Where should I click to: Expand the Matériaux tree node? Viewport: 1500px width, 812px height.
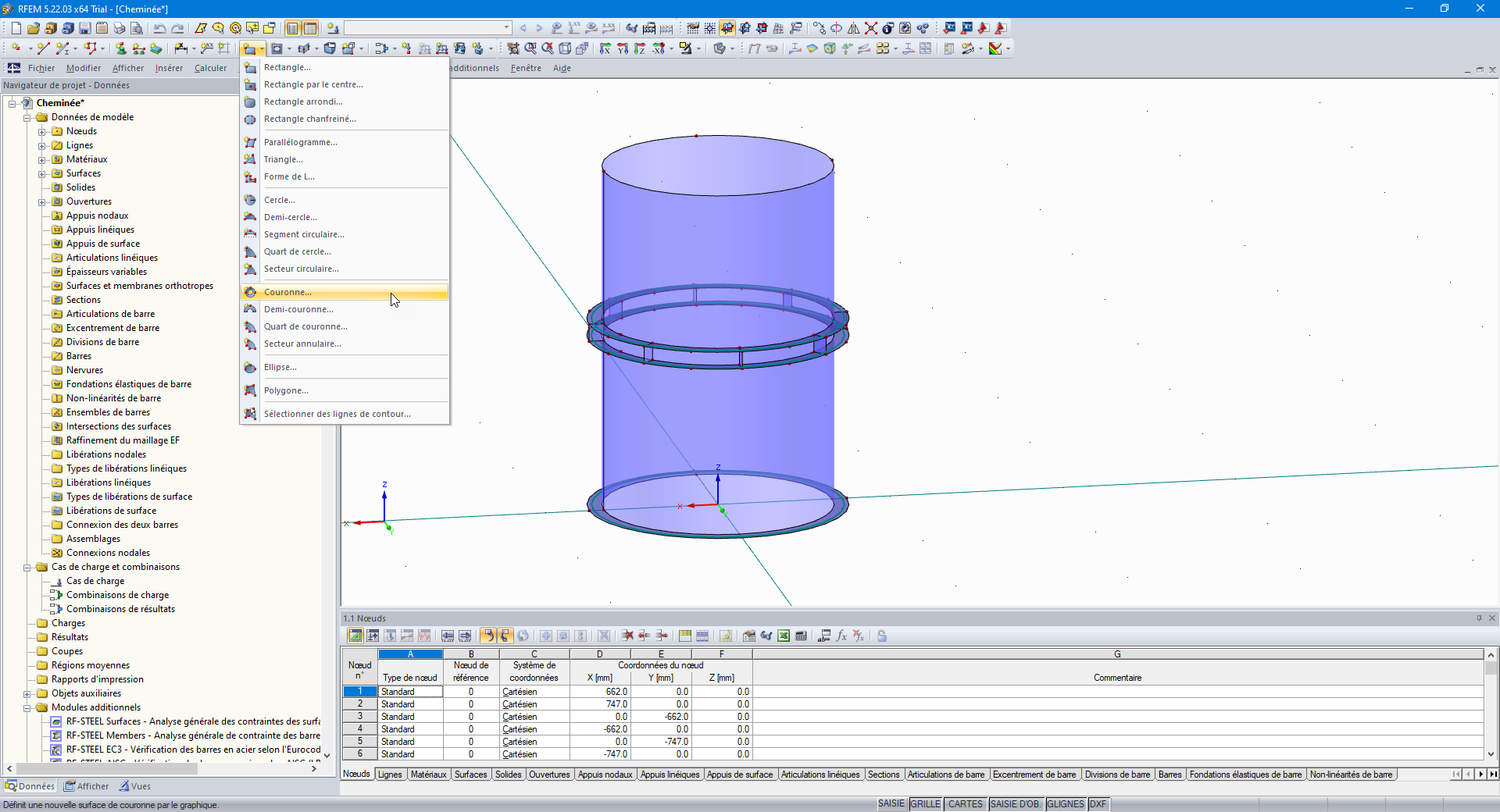coord(42,159)
